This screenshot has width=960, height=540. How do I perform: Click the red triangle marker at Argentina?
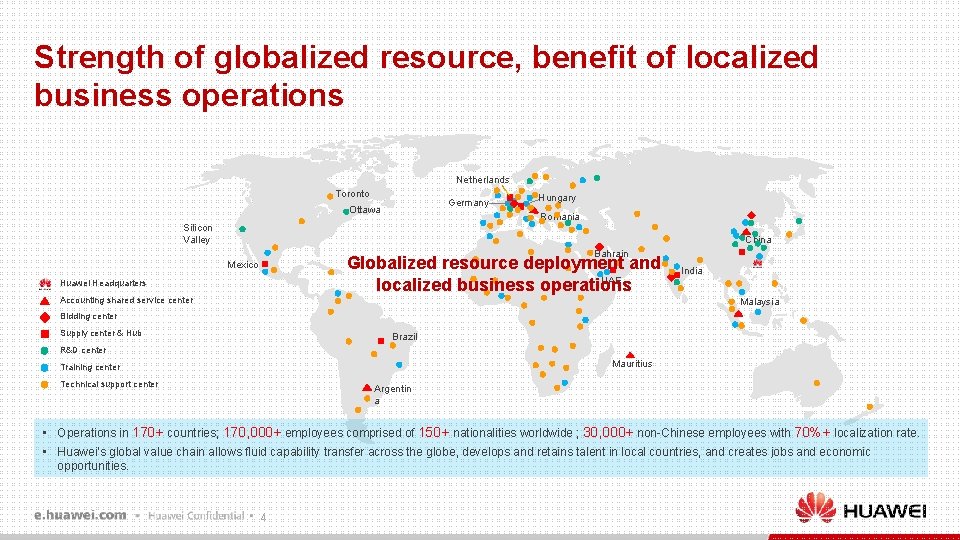[367, 388]
